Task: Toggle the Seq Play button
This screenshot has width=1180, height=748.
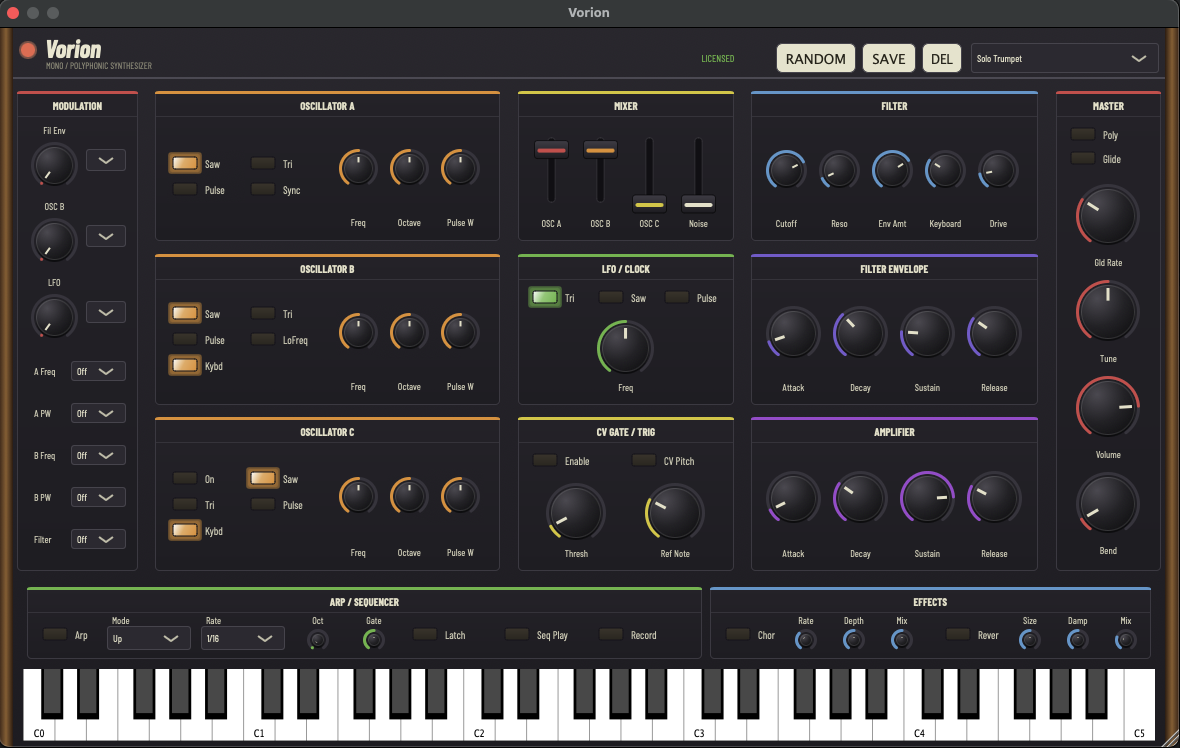Action: click(517, 634)
